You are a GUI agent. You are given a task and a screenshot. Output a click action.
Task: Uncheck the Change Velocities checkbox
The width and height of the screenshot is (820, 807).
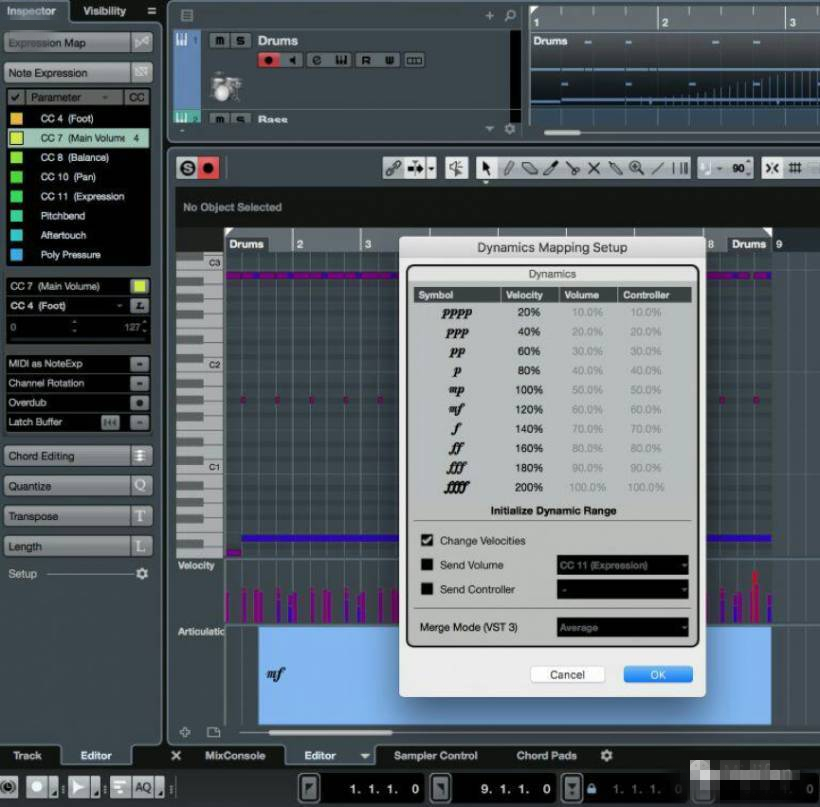(427, 540)
